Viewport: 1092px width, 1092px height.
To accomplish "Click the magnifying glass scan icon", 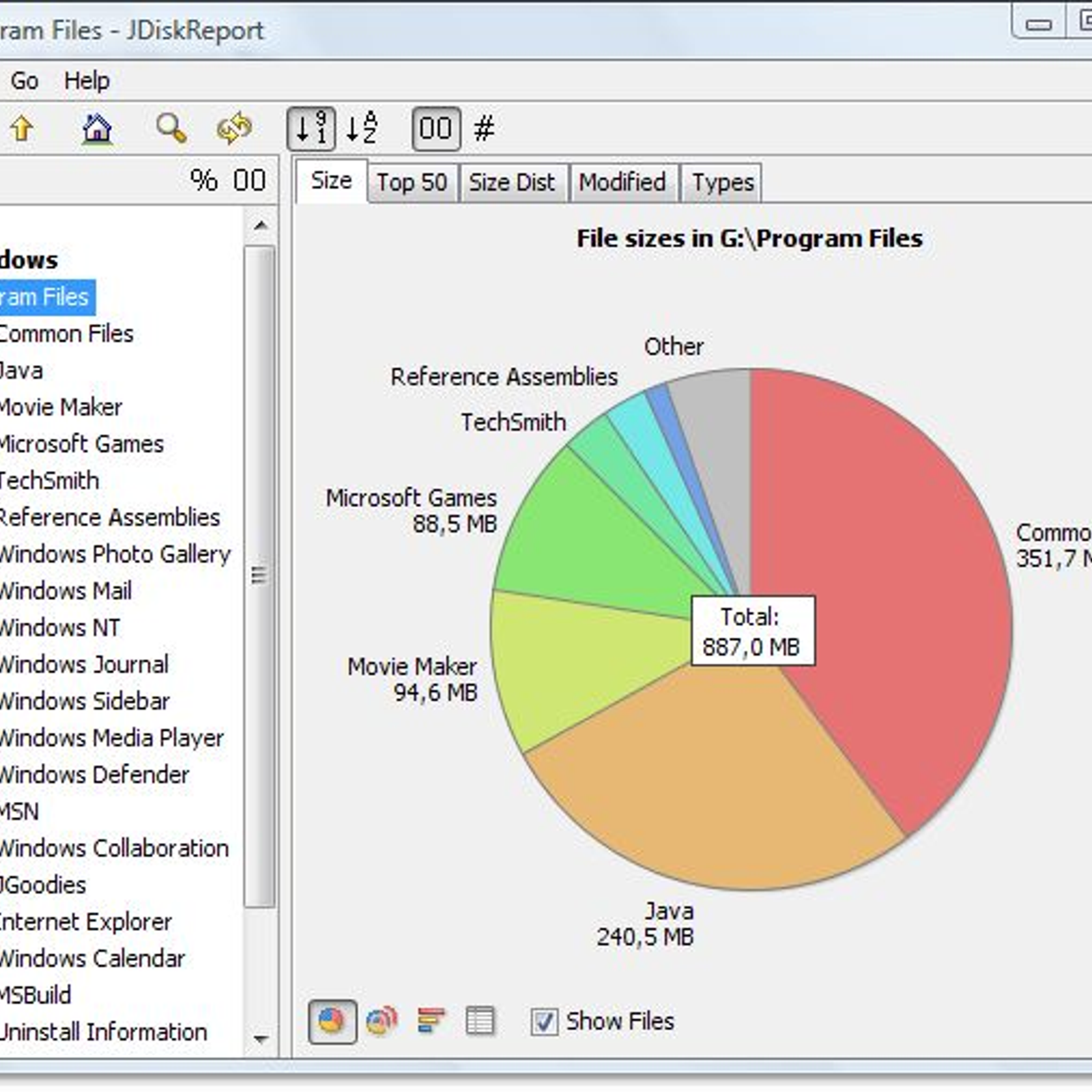I will point(171,128).
